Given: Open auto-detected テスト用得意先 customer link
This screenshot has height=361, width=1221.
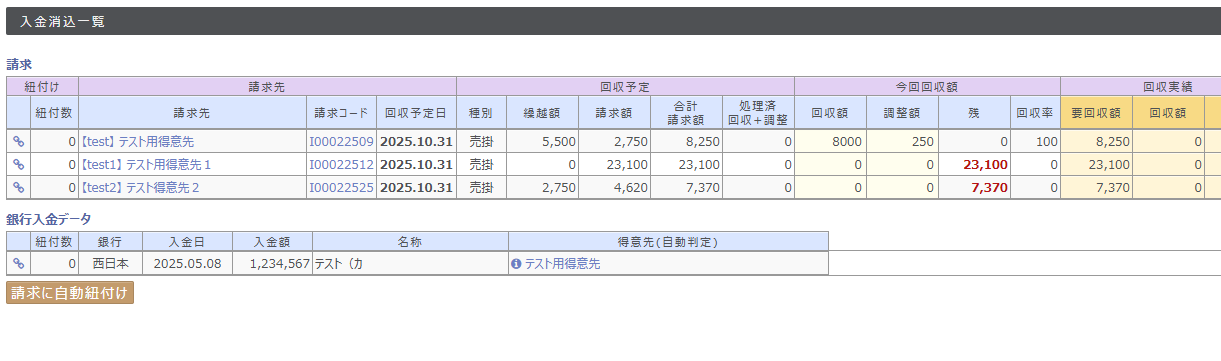Looking at the screenshot, I should (563, 264).
